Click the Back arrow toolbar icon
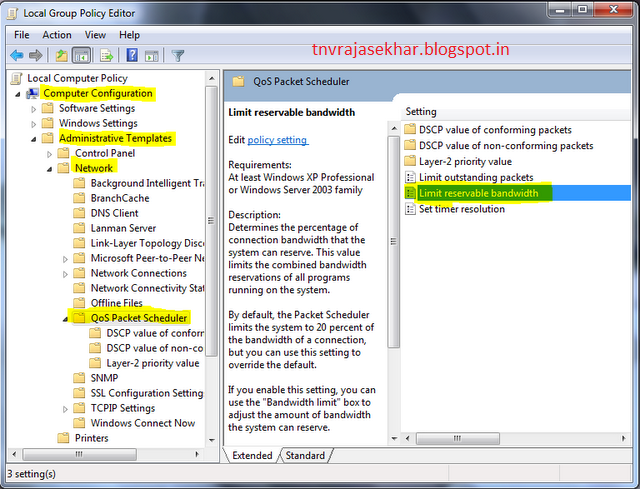640x489 pixels. coord(17,55)
